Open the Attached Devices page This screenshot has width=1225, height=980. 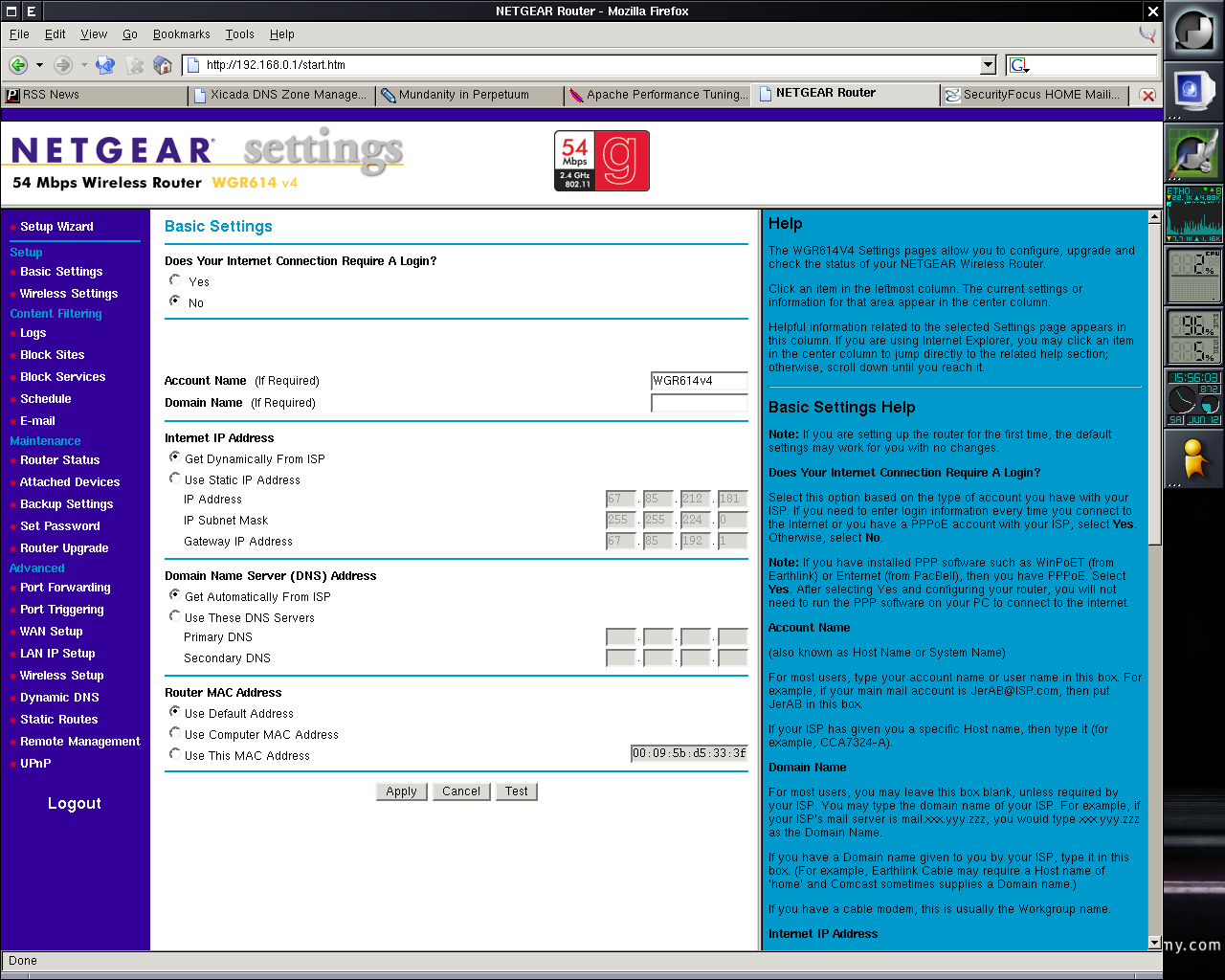pyautogui.click(x=70, y=482)
